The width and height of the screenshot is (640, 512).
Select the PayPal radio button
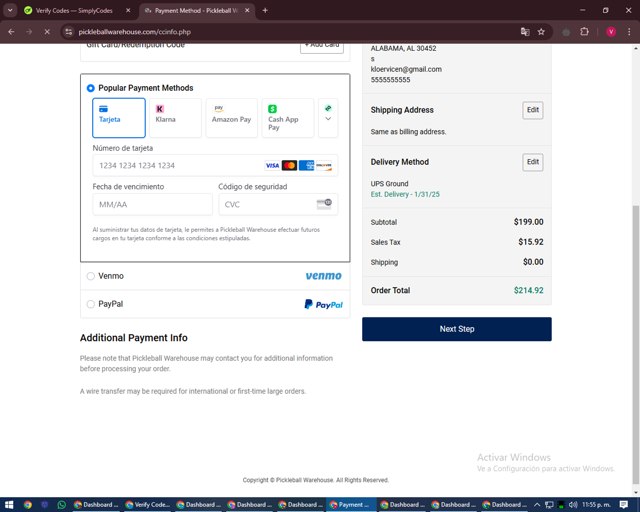(x=91, y=304)
